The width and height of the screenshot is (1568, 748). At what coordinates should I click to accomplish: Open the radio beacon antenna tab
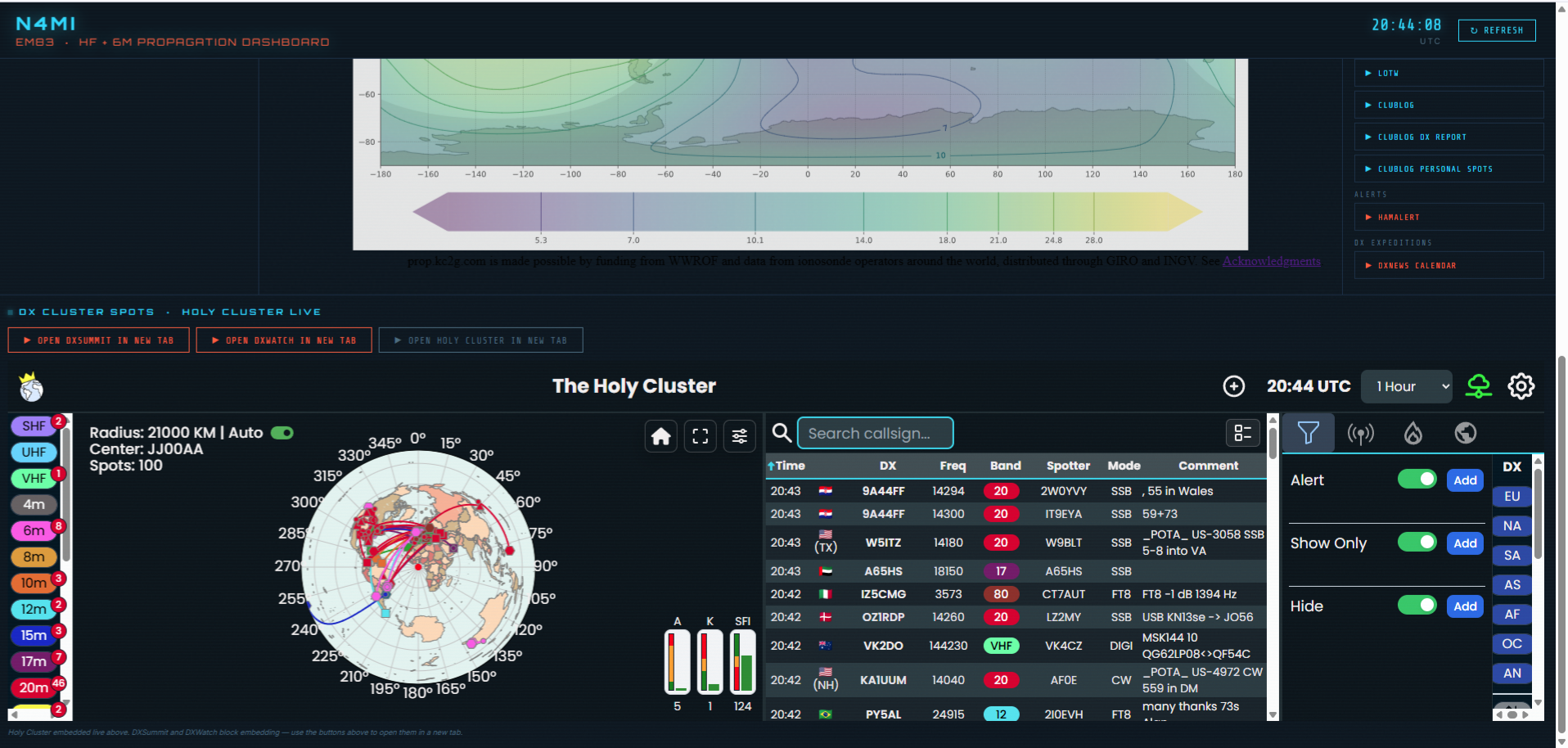click(1361, 433)
